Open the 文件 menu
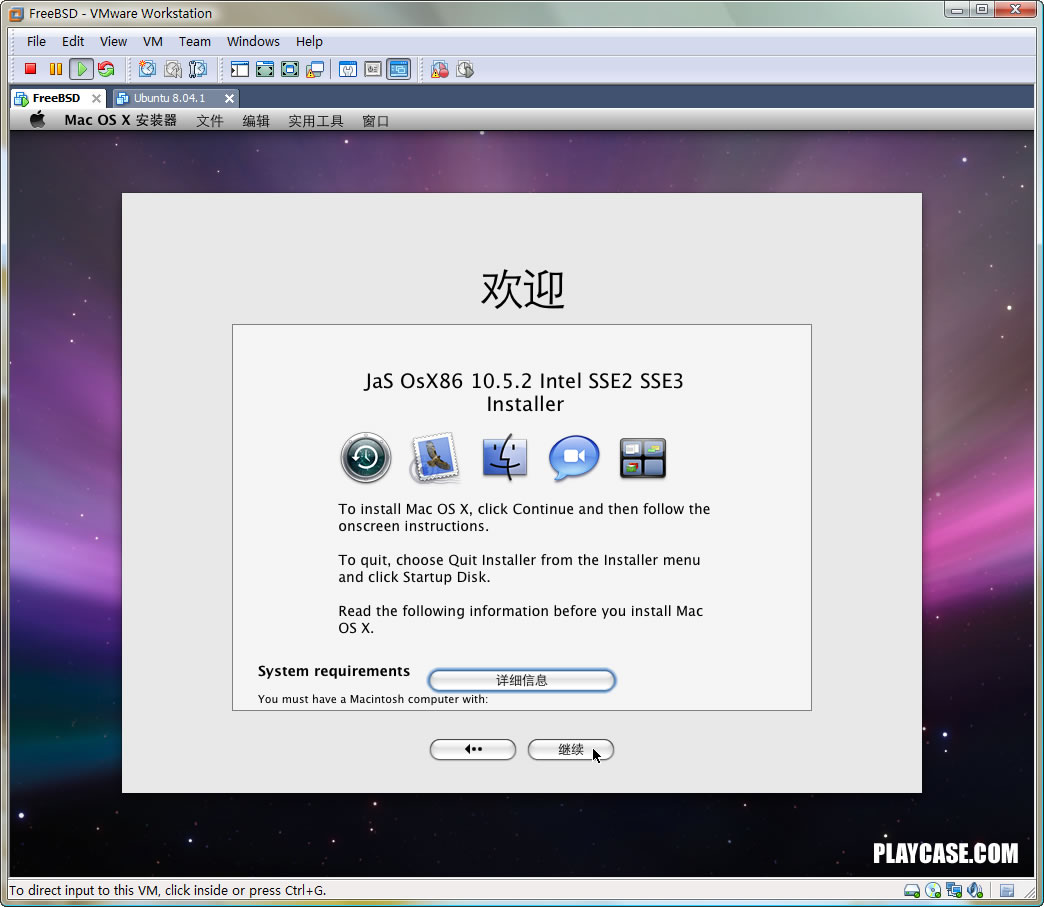 click(x=210, y=121)
